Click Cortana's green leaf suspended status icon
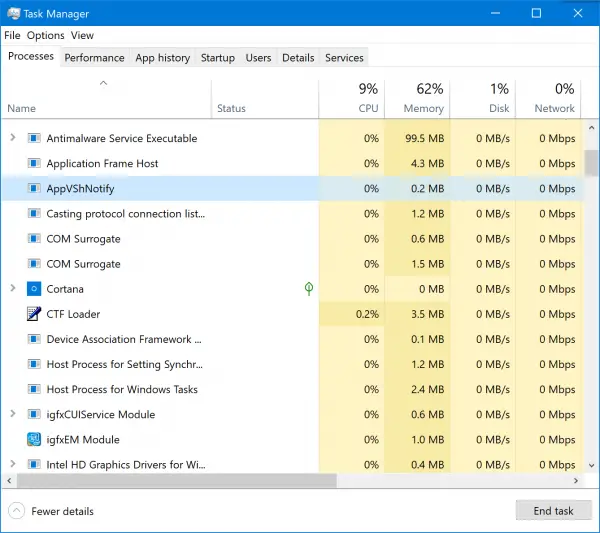 [309, 289]
